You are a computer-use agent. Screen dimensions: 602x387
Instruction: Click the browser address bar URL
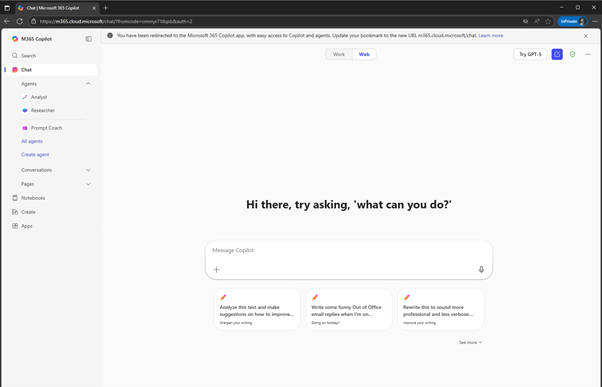[116, 22]
